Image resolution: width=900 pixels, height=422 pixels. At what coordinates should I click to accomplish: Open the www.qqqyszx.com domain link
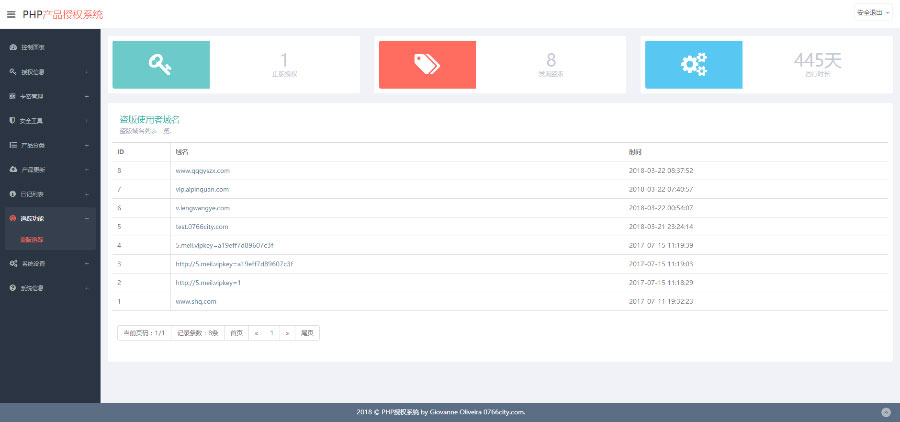tap(203, 170)
